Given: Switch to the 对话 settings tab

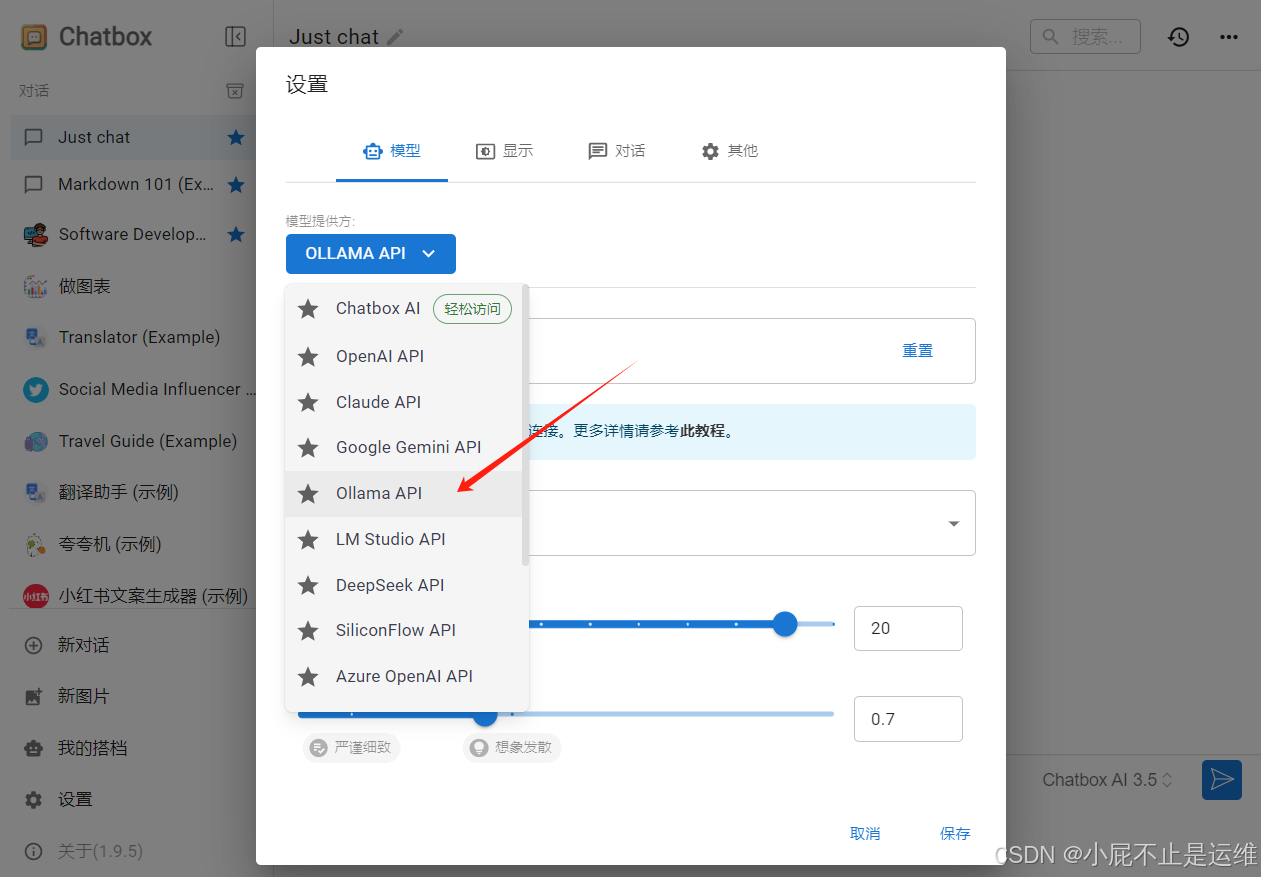Looking at the screenshot, I should point(616,151).
